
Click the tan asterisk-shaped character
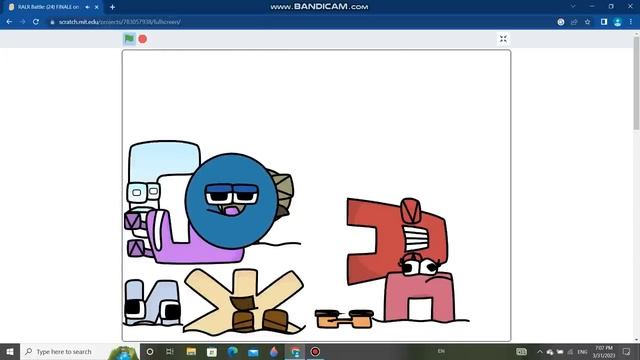pos(244,301)
